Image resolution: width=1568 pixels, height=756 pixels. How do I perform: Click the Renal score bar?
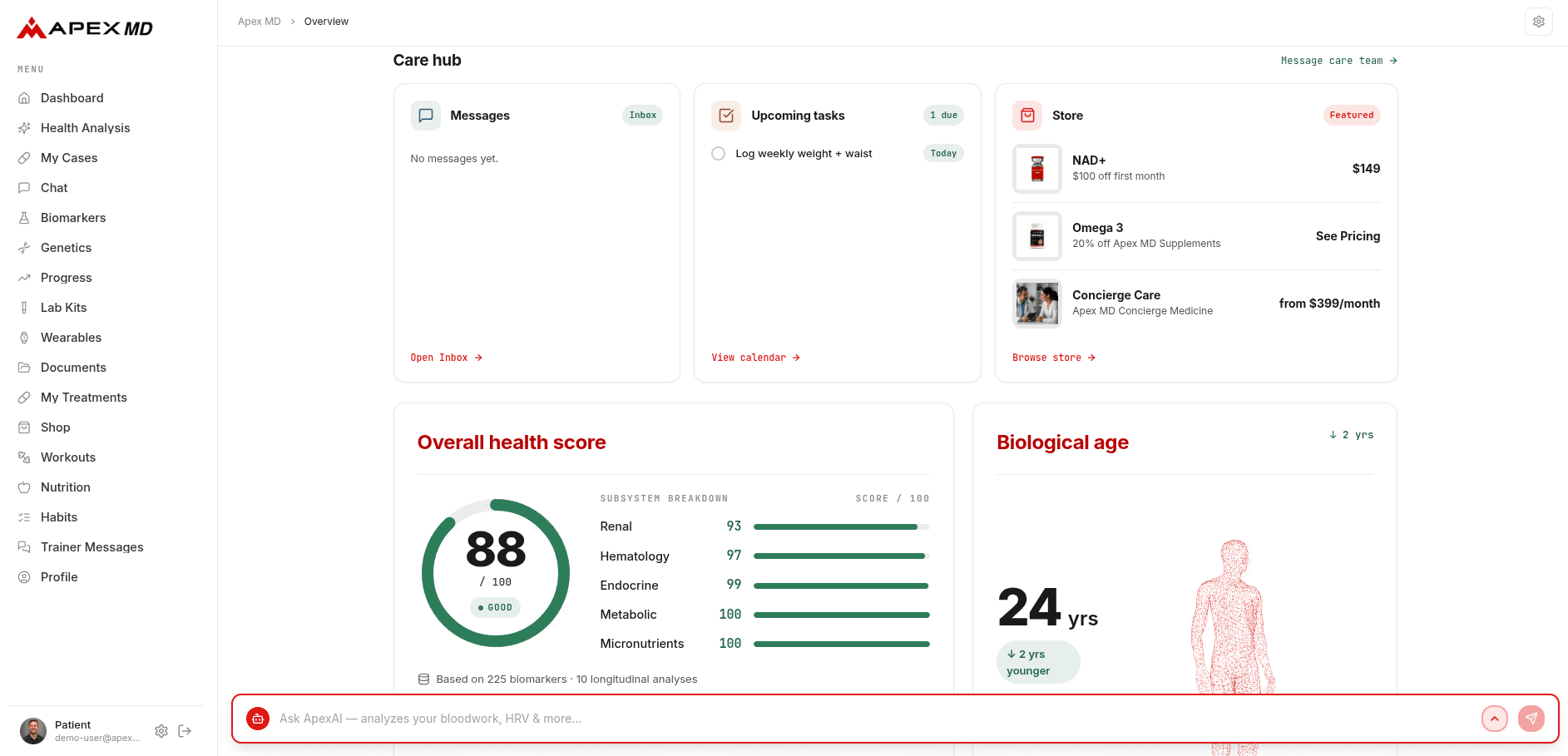[x=842, y=527]
